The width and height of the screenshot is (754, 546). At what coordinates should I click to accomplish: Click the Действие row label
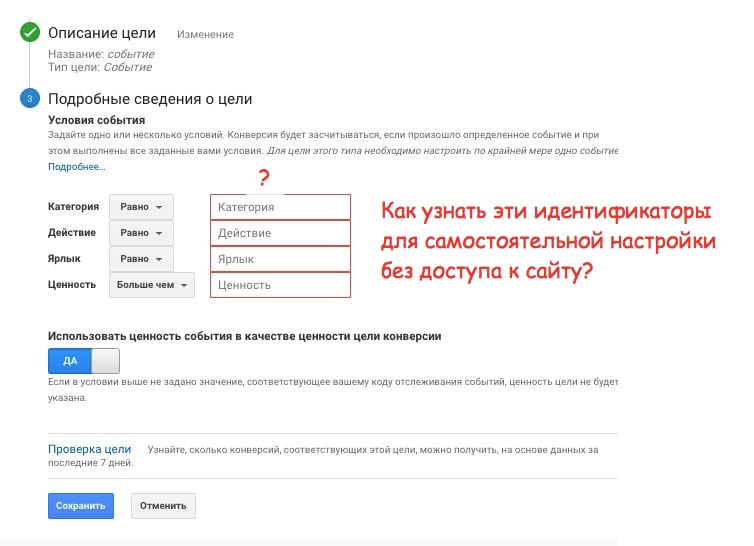point(72,232)
